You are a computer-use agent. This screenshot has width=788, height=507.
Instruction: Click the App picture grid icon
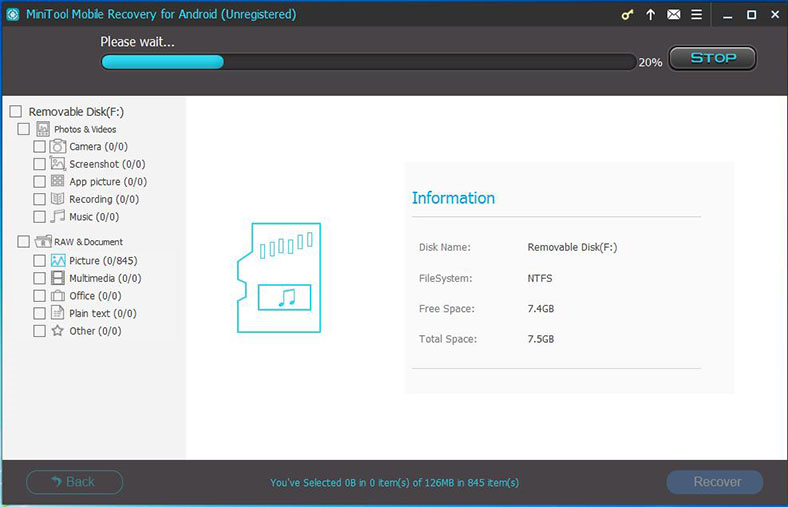(58, 181)
